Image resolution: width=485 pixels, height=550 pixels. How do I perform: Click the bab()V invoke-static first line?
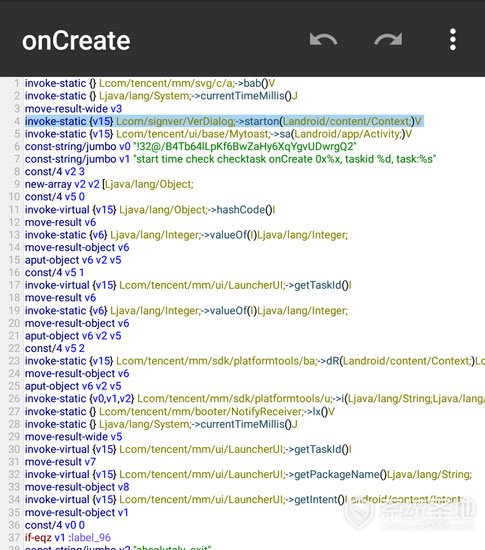150,83
